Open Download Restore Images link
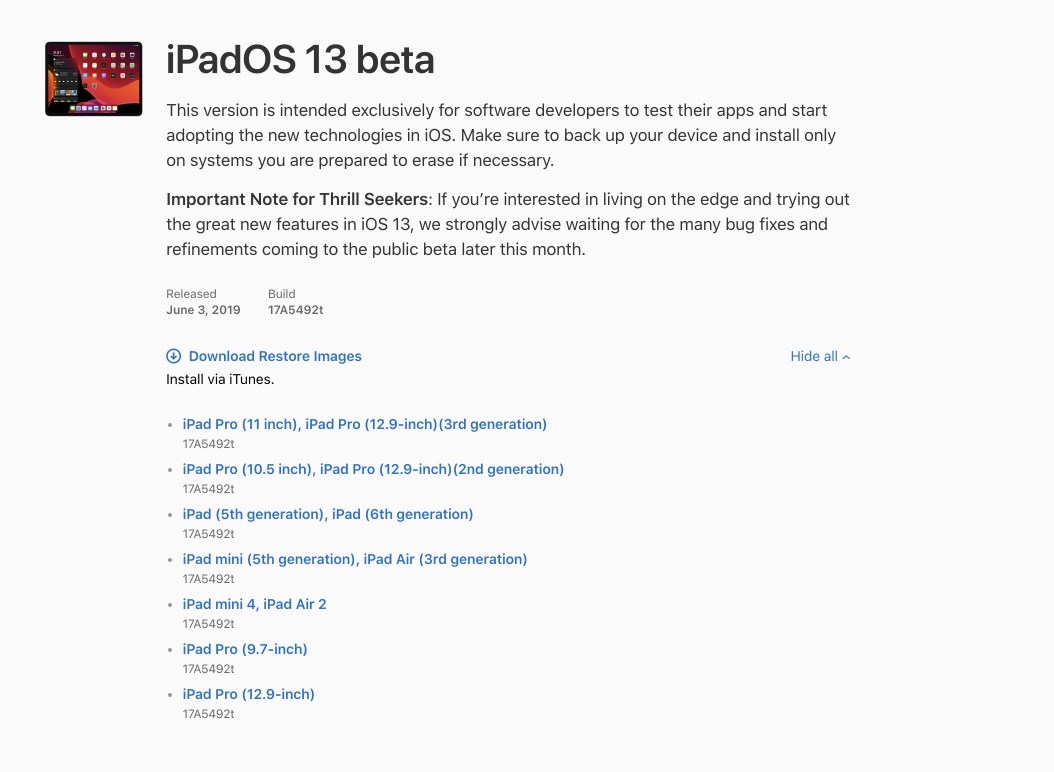The height and width of the screenshot is (772, 1054). [x=275, y=356]
